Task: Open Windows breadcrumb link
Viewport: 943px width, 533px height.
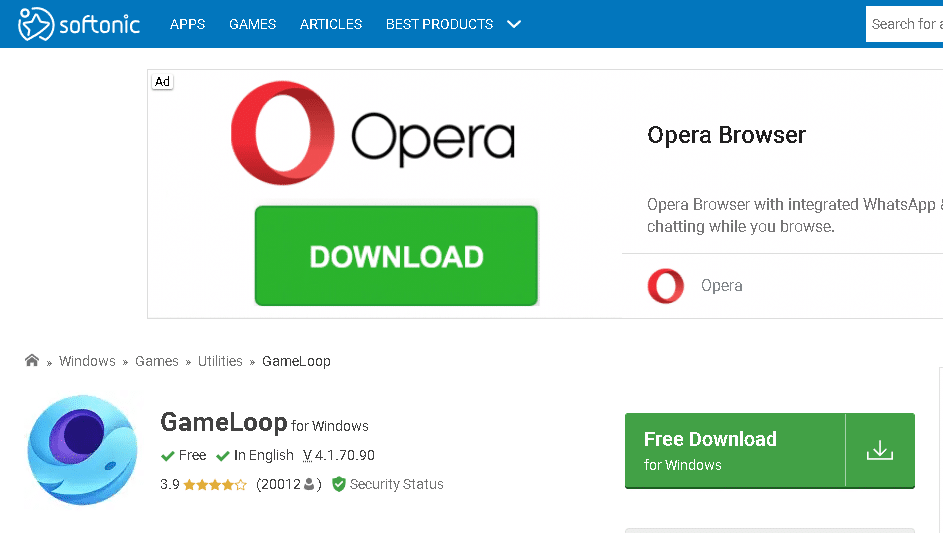Action: [x=87, y=361]
